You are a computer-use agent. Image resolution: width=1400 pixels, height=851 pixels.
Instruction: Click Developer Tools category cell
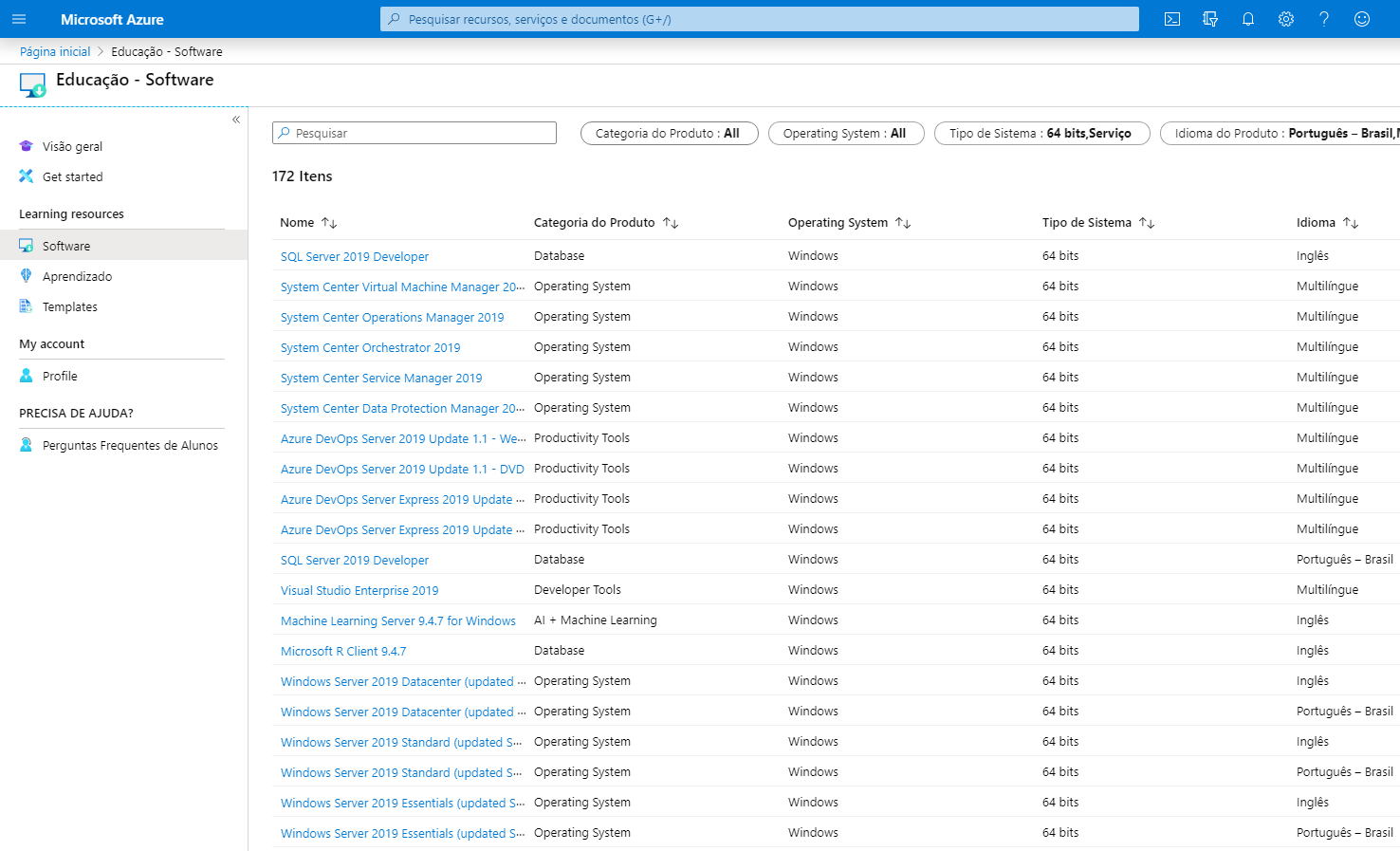coord(578,590)
